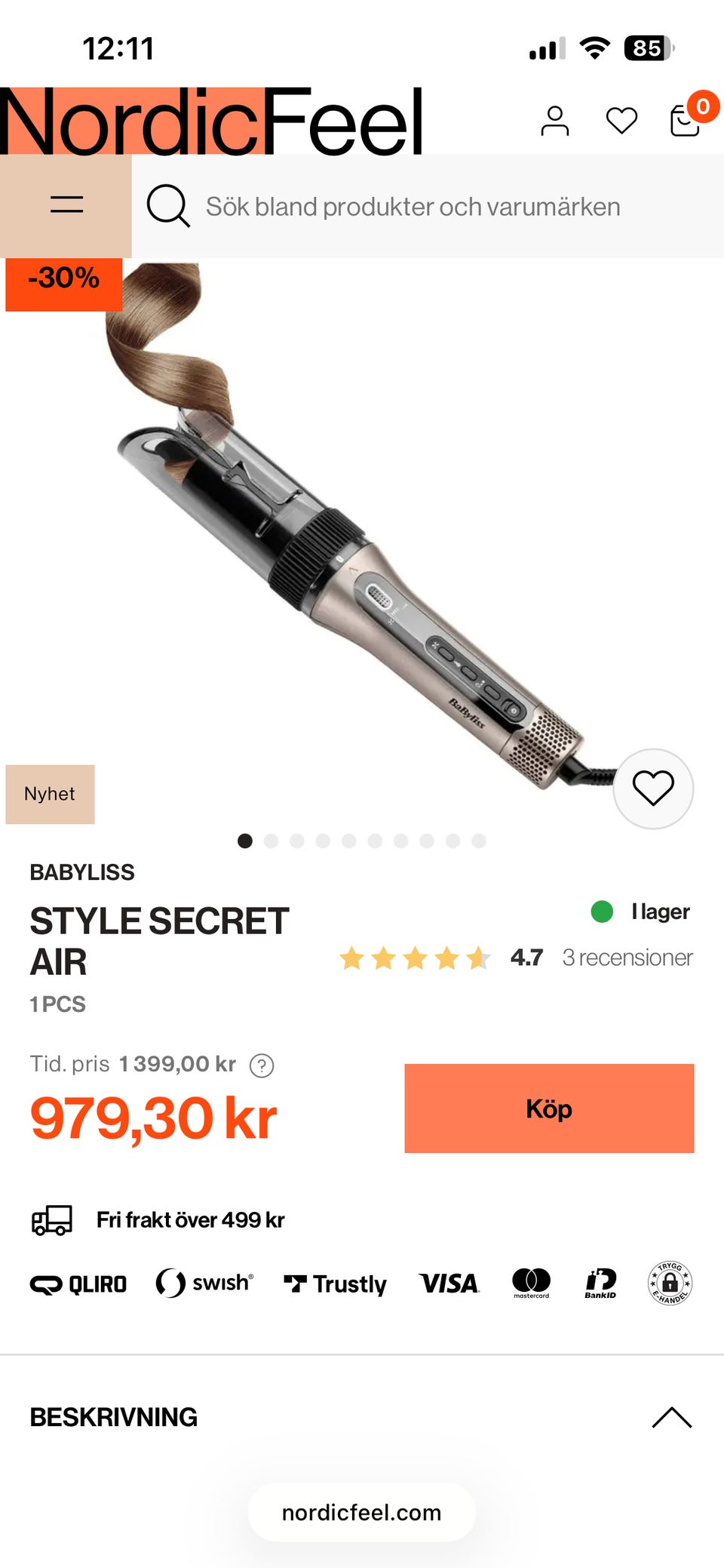Open the user account profile icon
The width and height of the screenshot is (724, 1568).
pos(554,121)
